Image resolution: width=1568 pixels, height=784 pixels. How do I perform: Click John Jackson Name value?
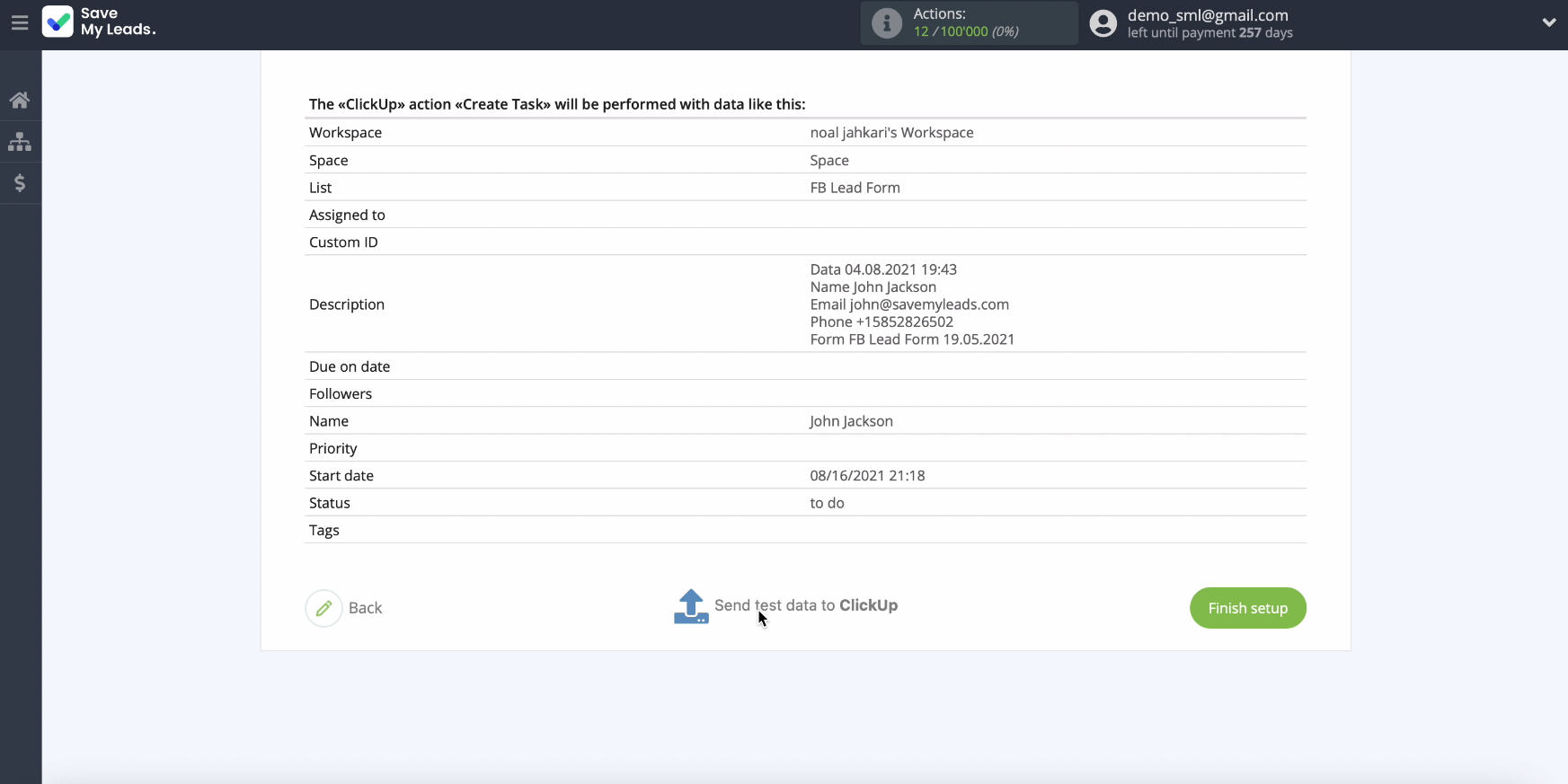851,421
